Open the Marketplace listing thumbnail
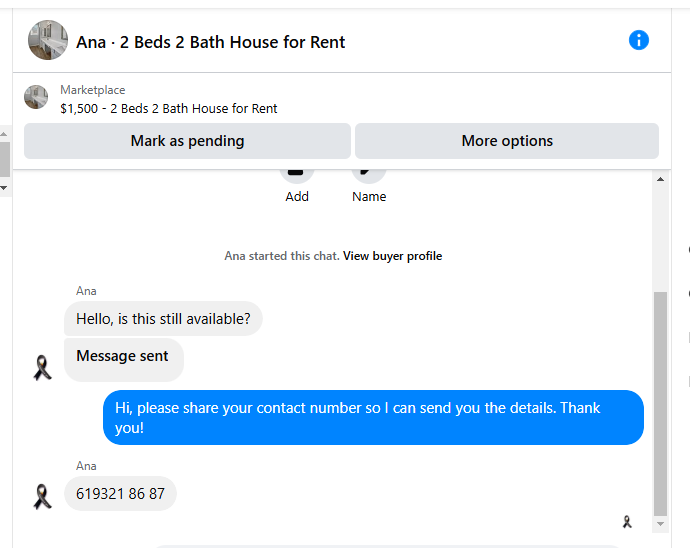This screenshot has height=548, width=690. (36, 98)
